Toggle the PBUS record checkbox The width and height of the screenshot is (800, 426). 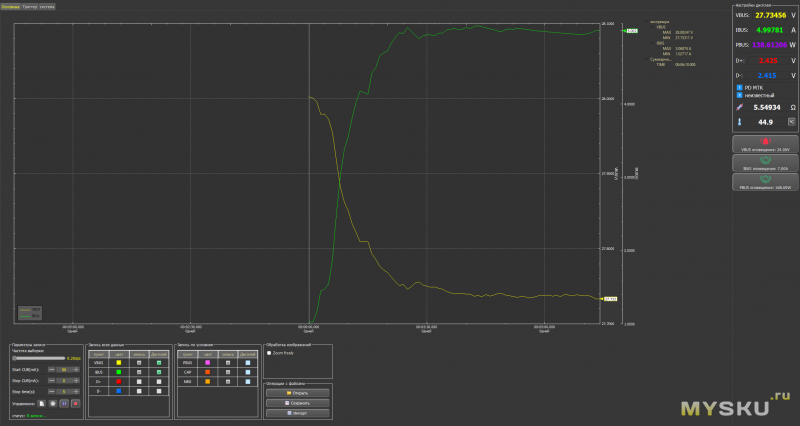228,363
